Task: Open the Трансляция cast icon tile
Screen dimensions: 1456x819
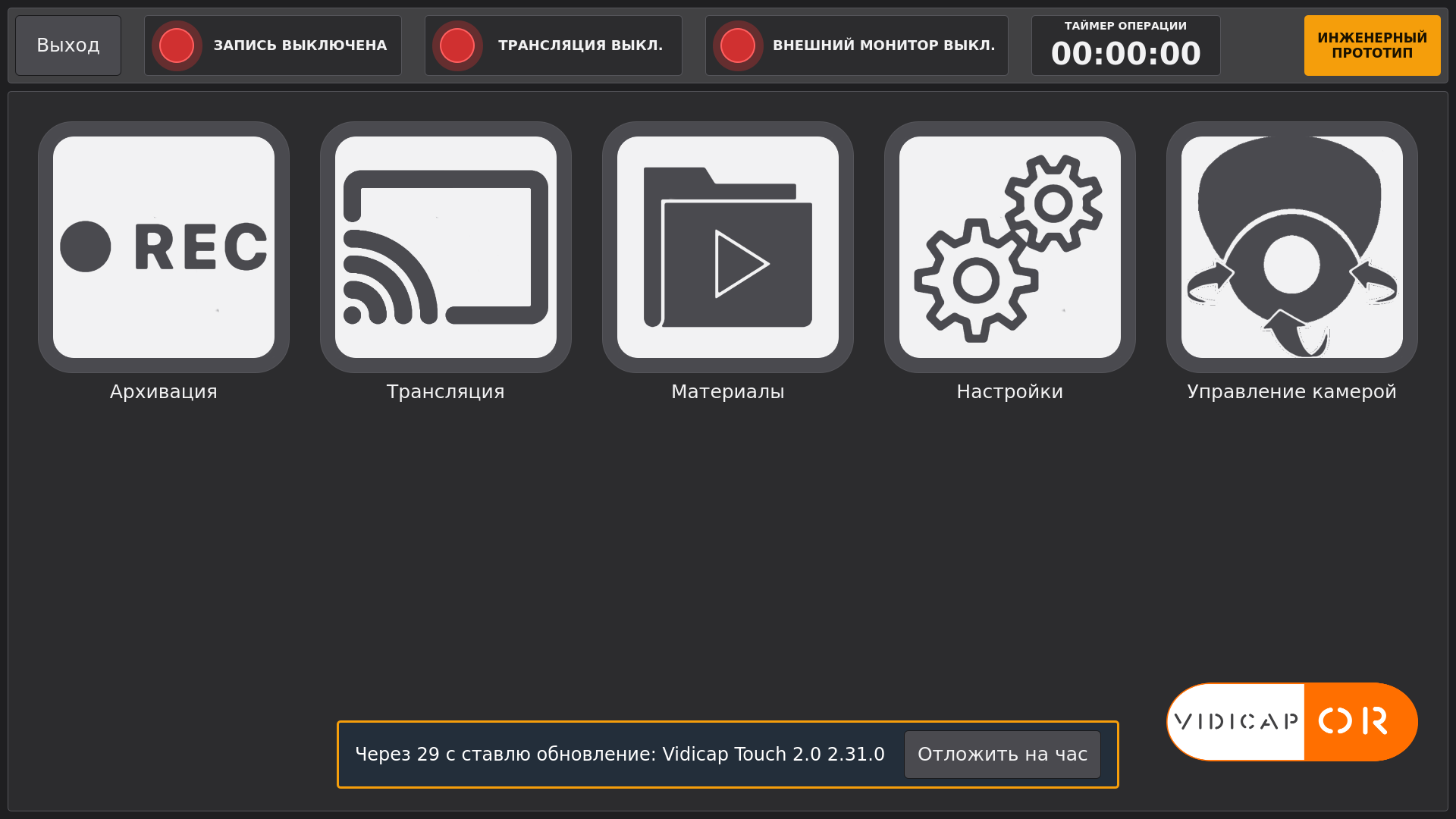Action: click(446, 247)
